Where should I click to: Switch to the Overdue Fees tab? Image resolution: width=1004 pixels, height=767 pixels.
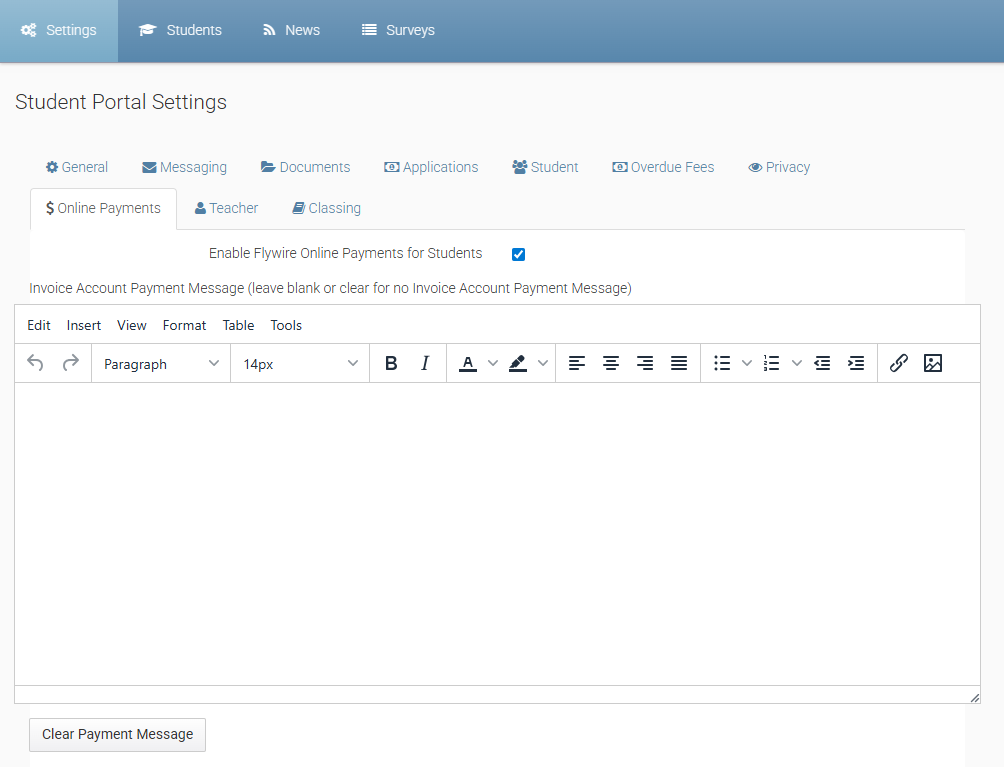click(663, 167)
